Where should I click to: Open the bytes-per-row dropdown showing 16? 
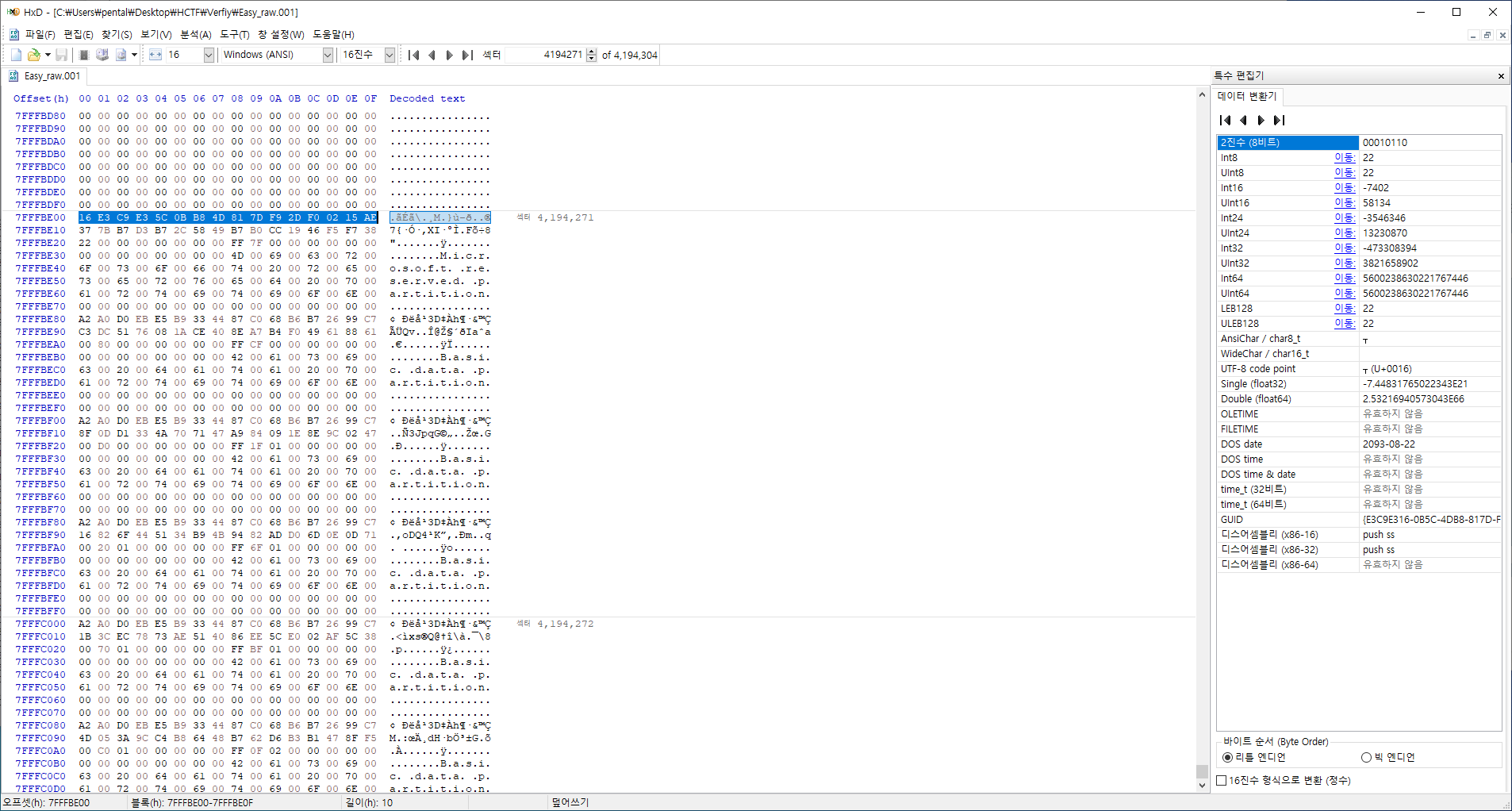tap(209, 55)
